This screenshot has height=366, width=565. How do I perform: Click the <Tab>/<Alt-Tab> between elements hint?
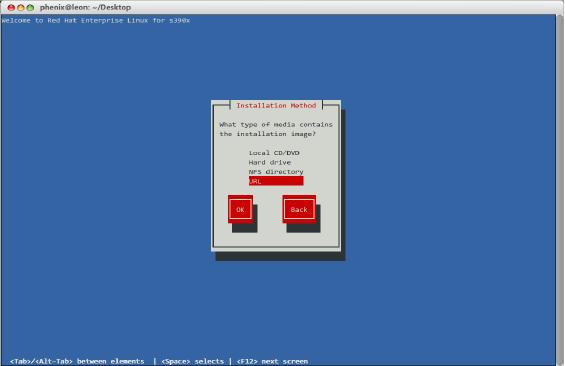click(77, 361)
